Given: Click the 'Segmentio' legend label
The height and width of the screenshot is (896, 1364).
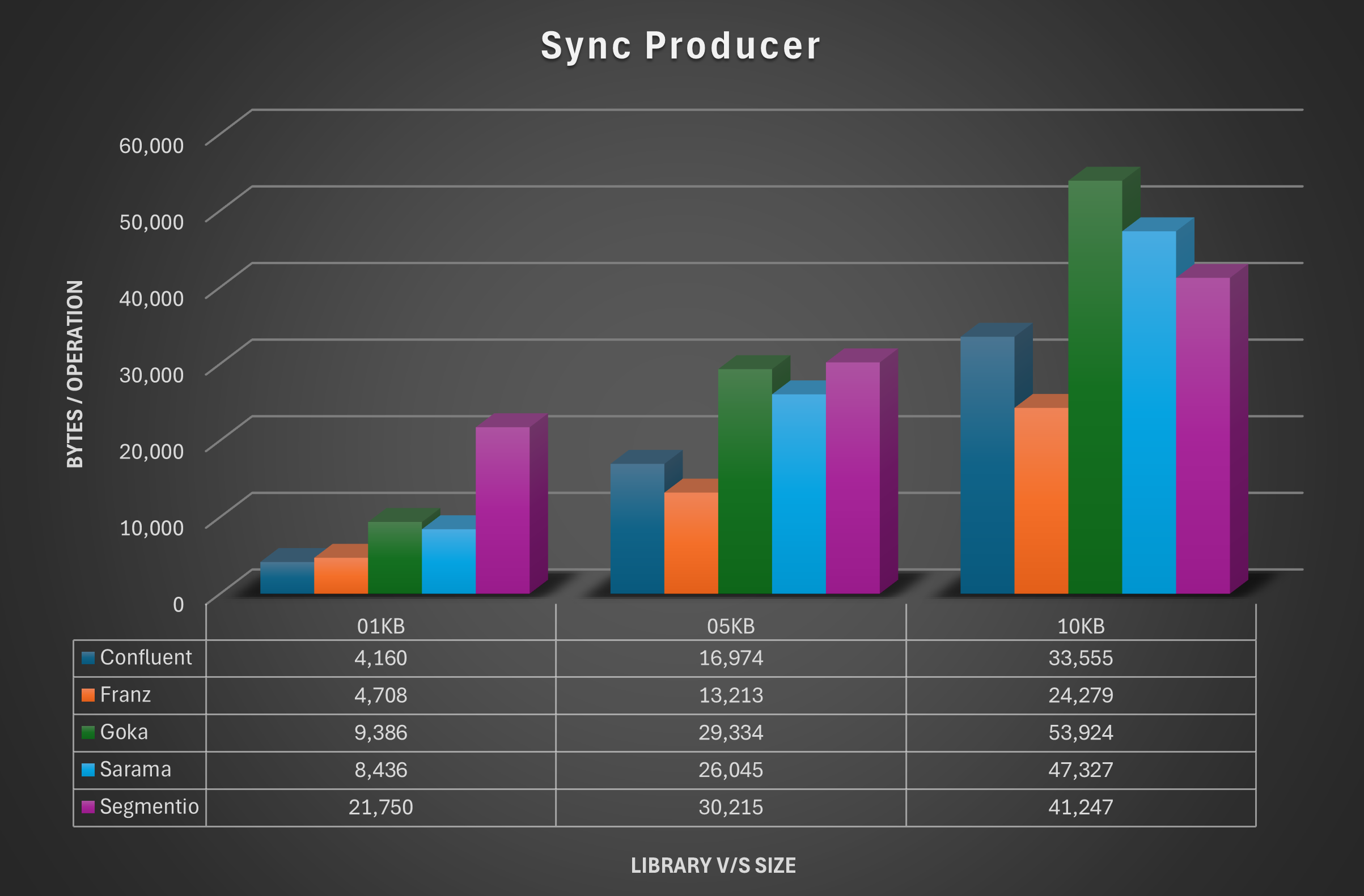Looking at the screenshot, I should click(x=149, y=806).
